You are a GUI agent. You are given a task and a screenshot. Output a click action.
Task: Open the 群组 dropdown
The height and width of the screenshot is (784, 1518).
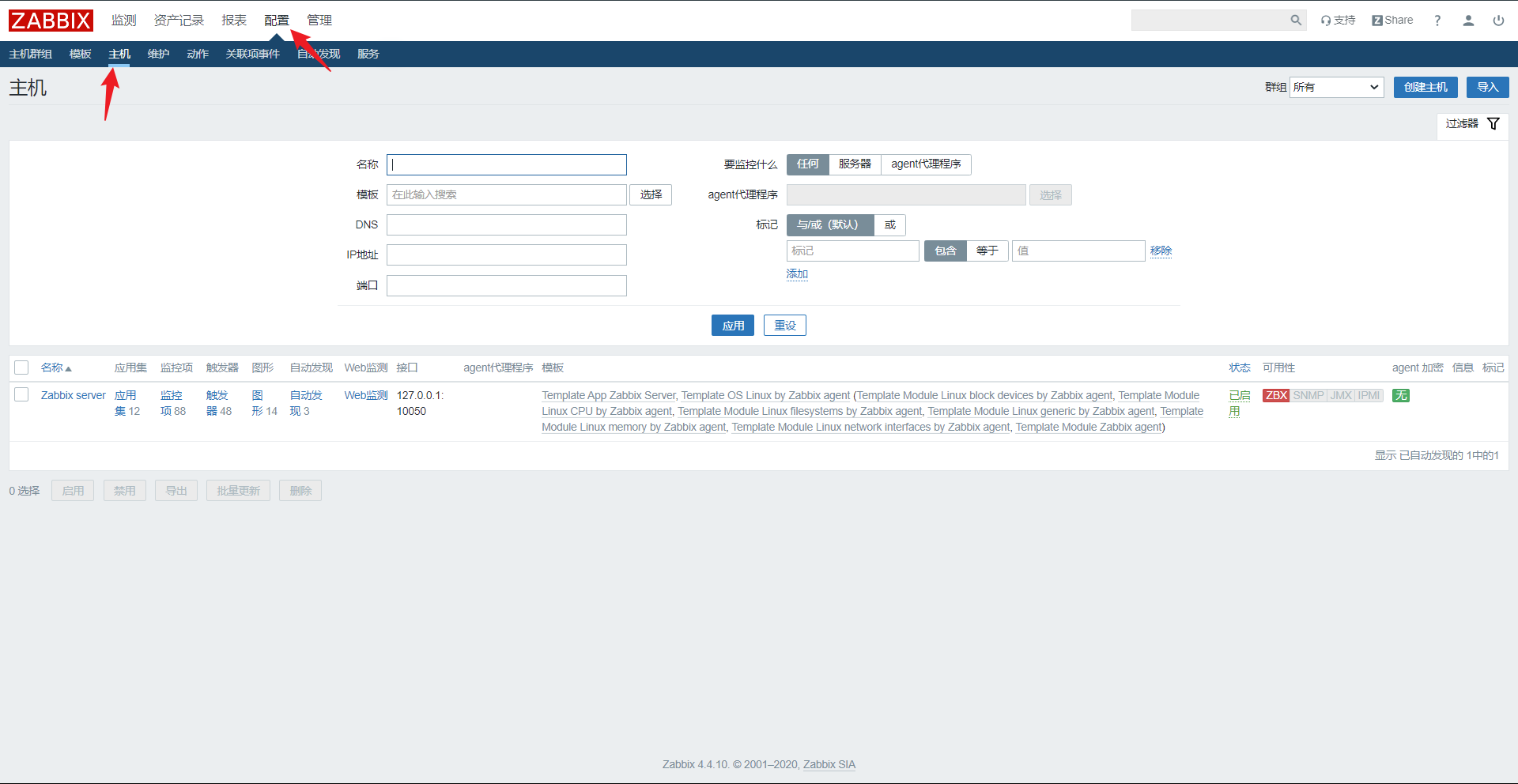(x=1336, y=88)
